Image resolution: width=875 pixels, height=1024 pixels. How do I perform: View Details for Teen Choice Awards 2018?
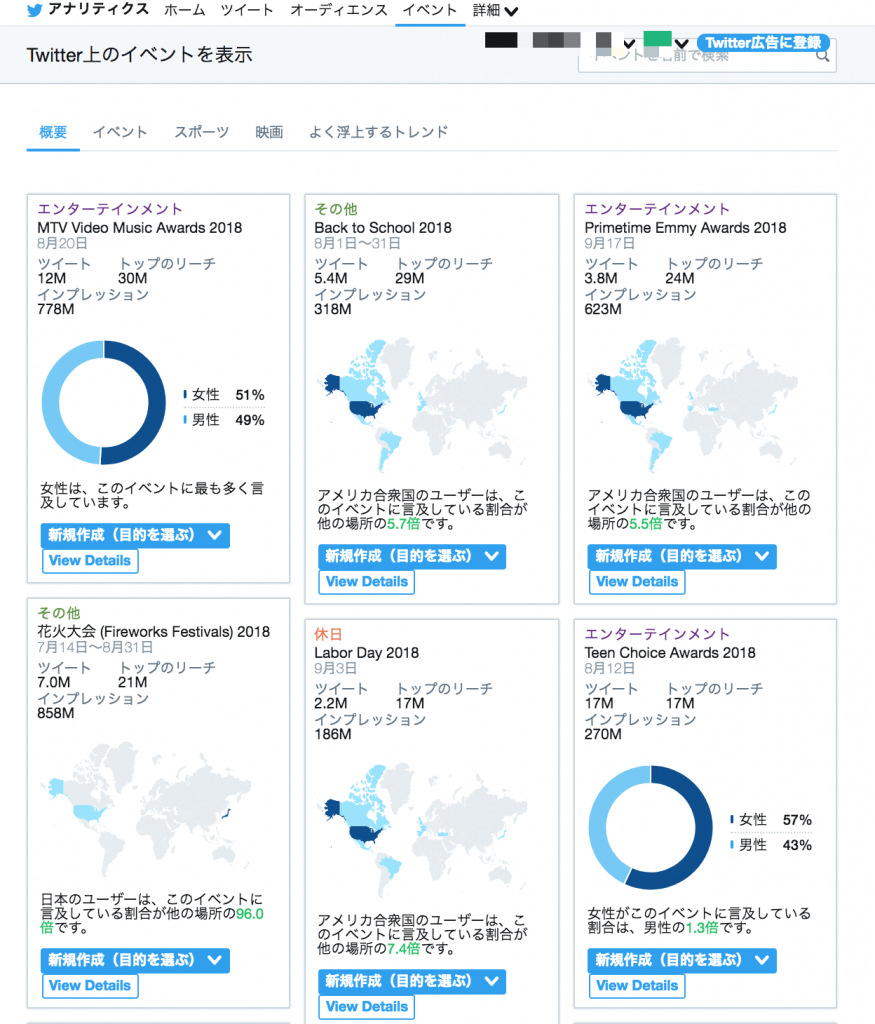tap(637, 986)
